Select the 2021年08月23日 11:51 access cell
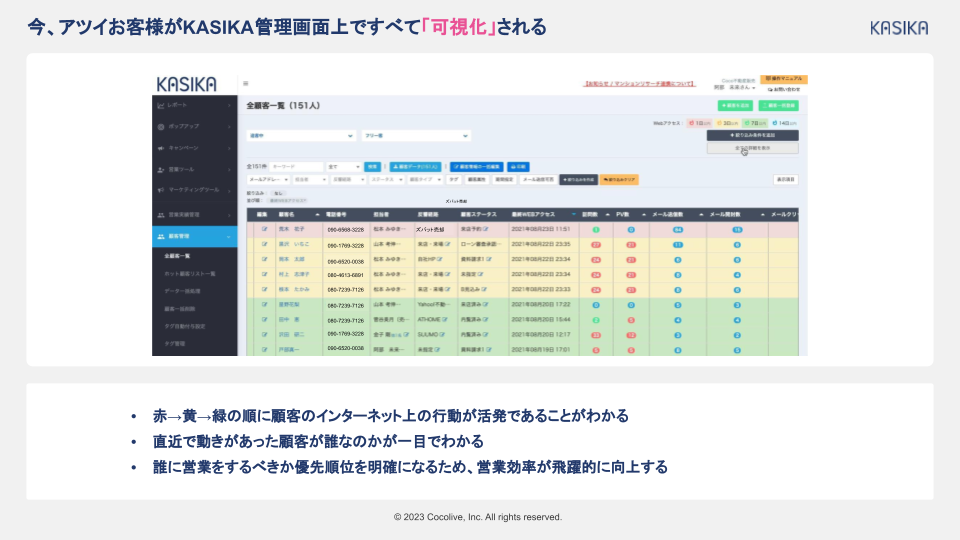 point(541,229)
